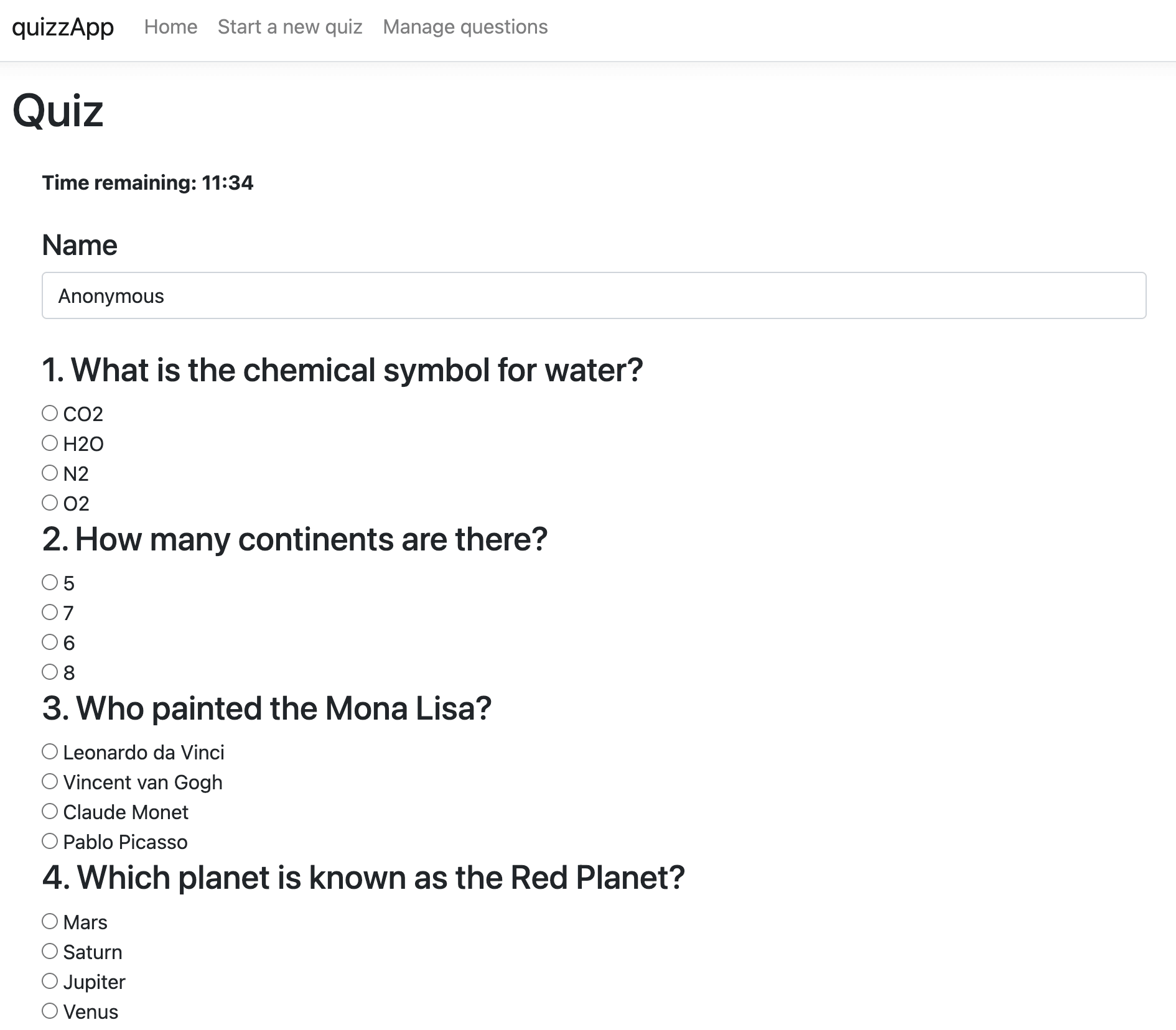Pick Jupiter answer option

[x=50, y=981]
